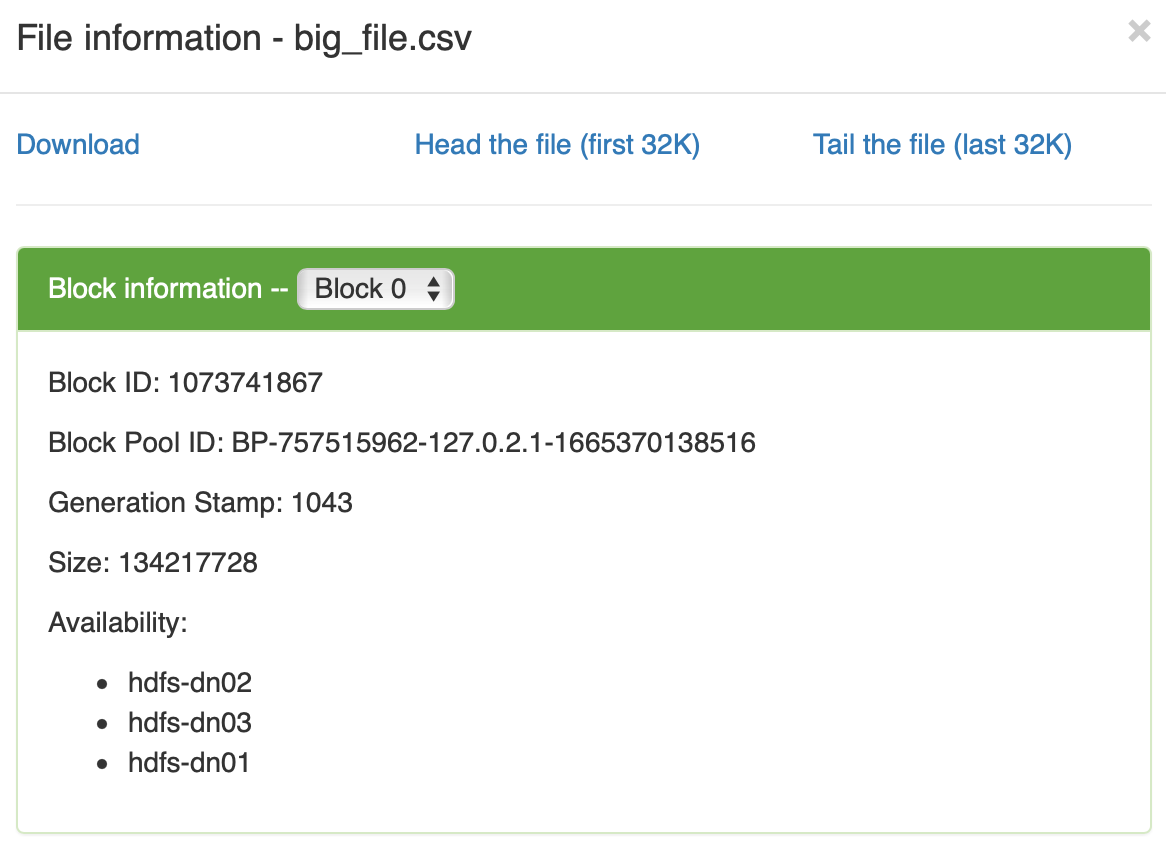
Task: Open Tail the file (last 32K)
Action: (942, 145)
